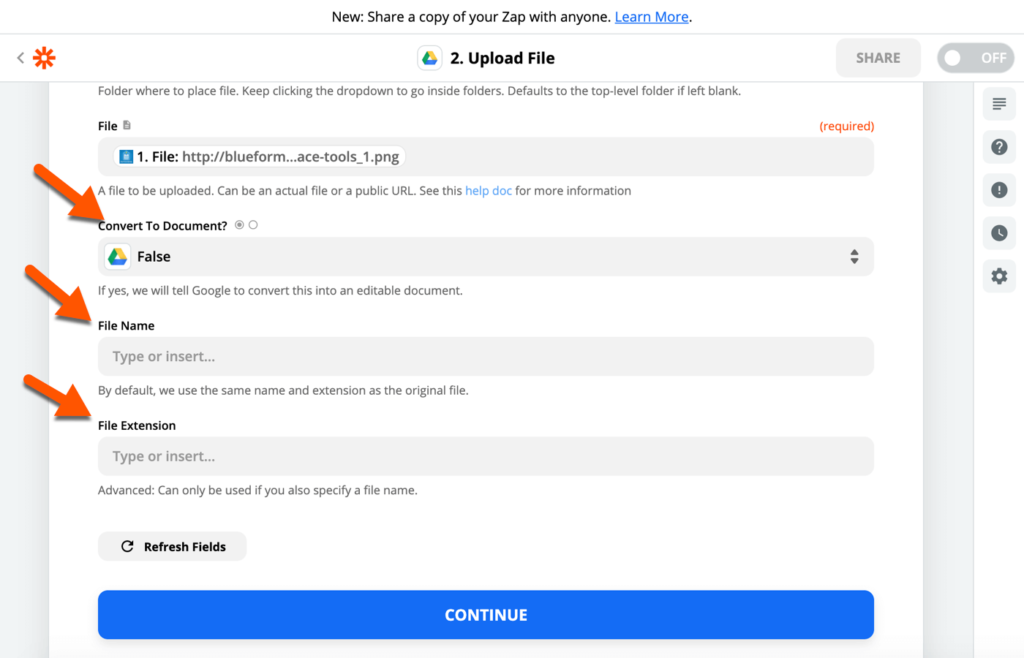Click the Zapier orange asterisk logo

(x=44, y=58)
